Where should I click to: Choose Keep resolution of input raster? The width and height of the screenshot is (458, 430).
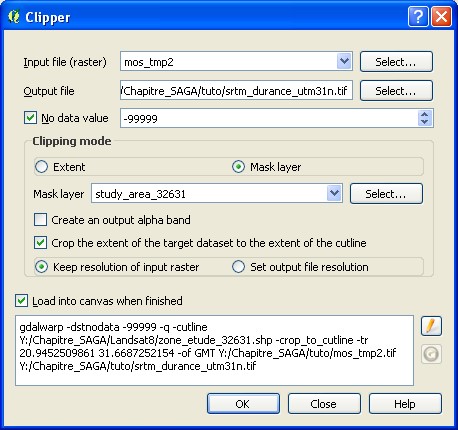coord(42,267)
